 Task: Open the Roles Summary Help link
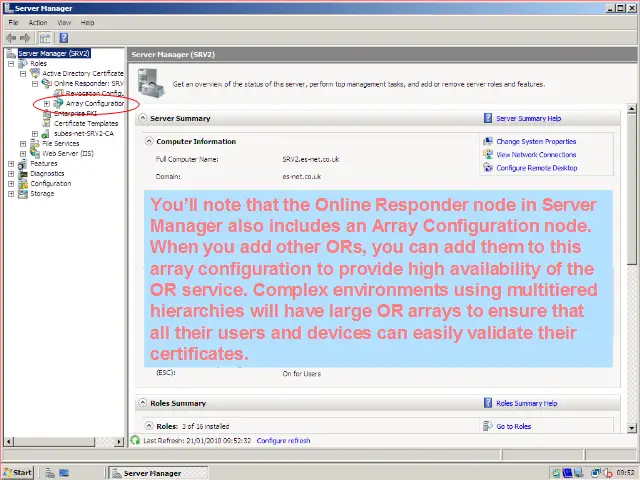(x=527, y=403)
